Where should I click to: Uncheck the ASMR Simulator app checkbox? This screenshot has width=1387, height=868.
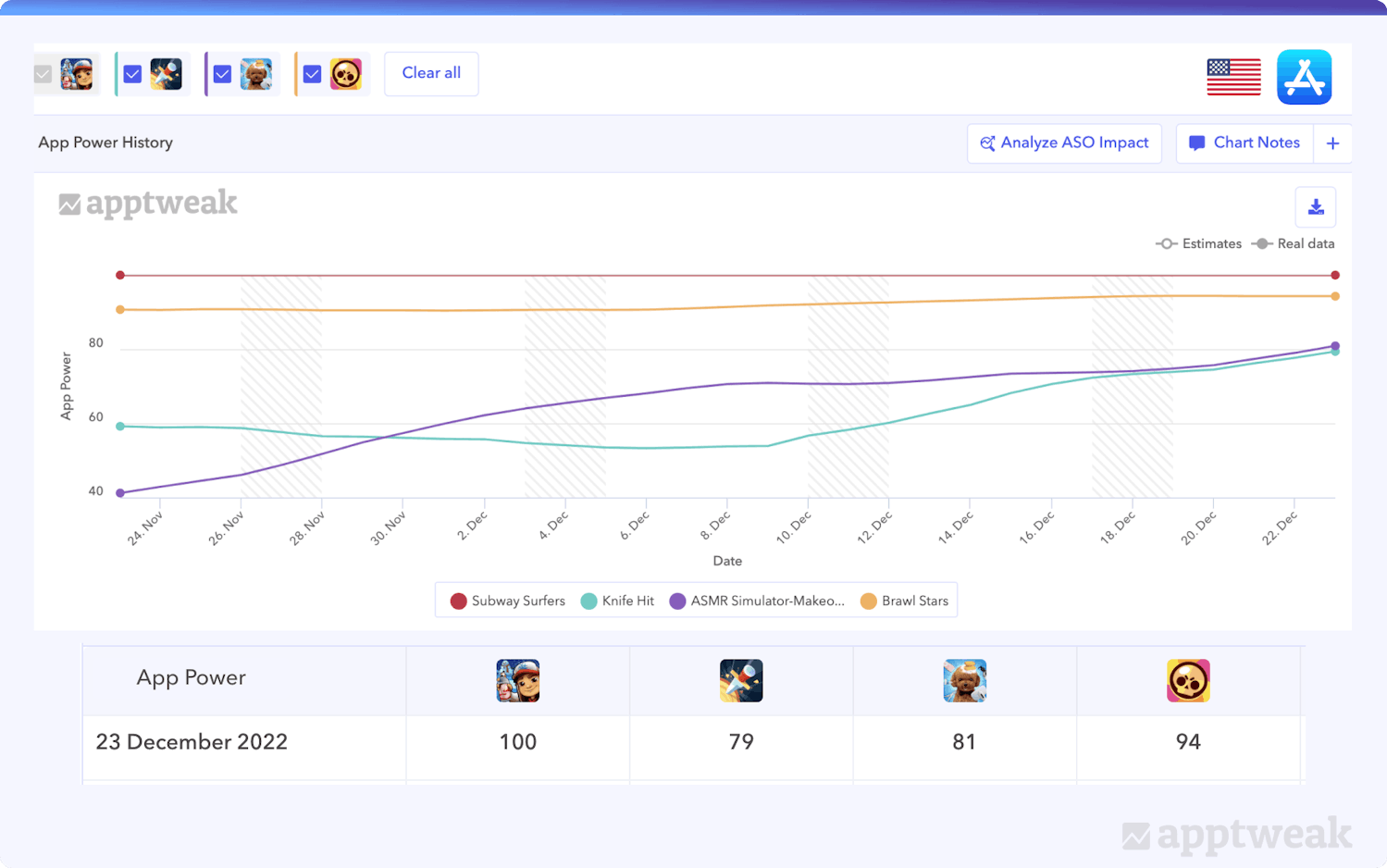click(222, 74)
